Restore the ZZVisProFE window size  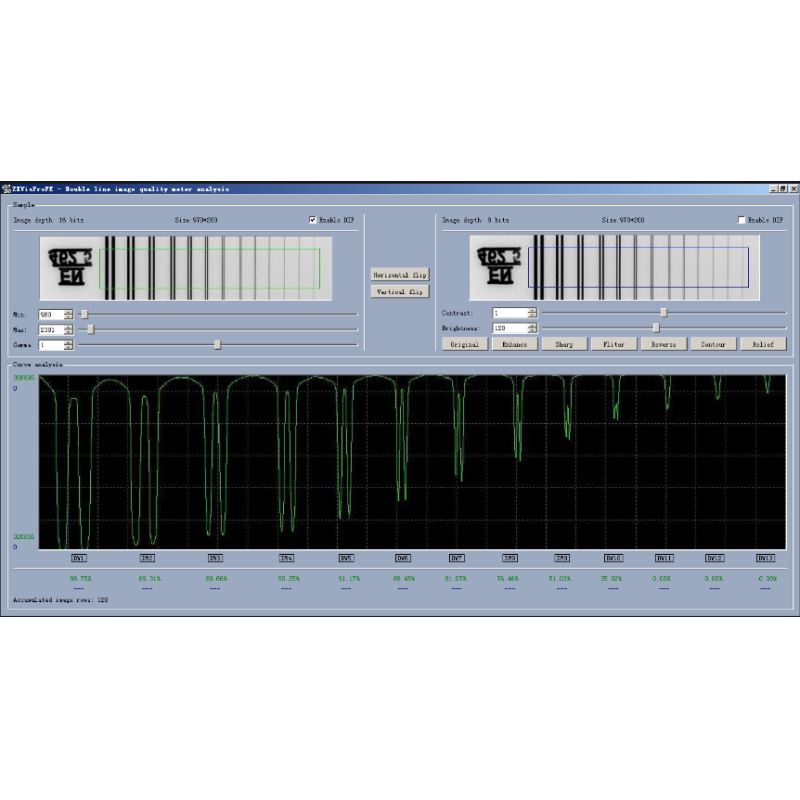coord(783,189)
